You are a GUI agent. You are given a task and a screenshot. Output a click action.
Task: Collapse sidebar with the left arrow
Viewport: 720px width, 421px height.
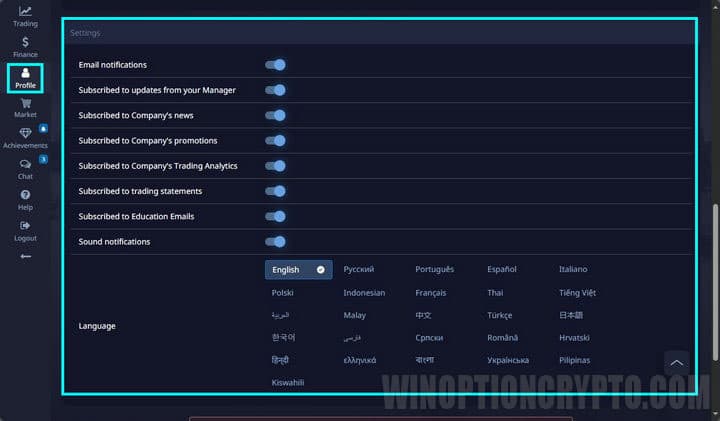(x=26, y=256)
